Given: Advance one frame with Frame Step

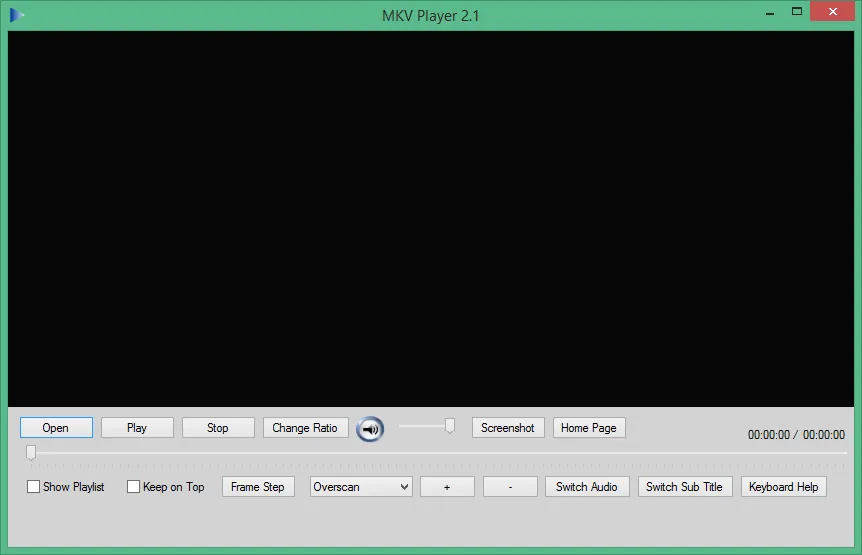Looking at the screenshot, I should coord(258,487).
